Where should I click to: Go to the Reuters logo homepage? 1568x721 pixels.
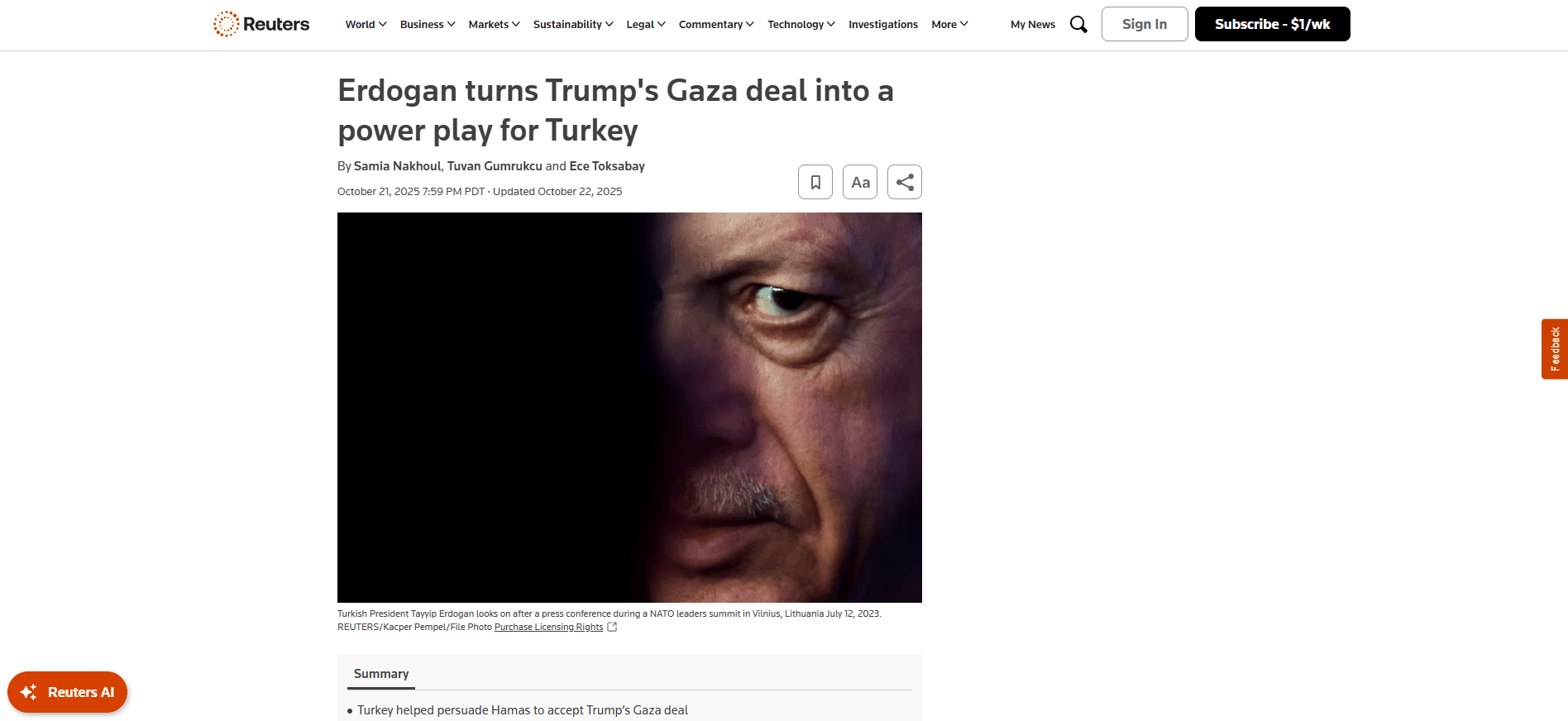tap(261, 24)
